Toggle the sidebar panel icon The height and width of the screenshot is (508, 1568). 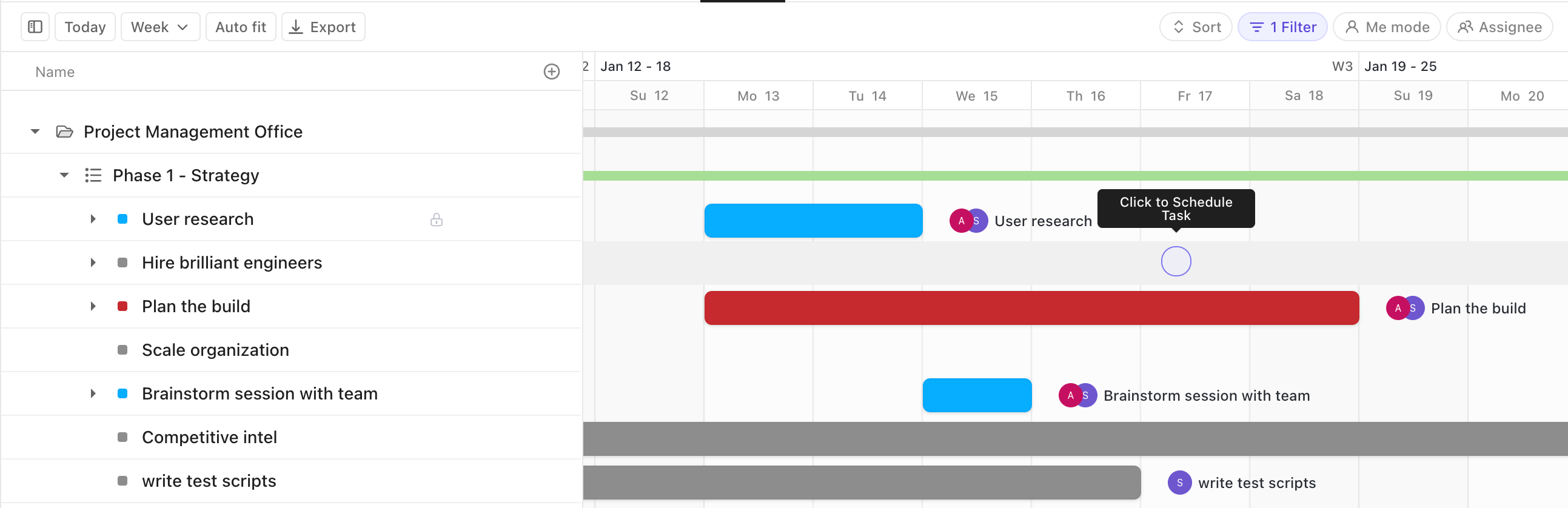coord(35,27)
